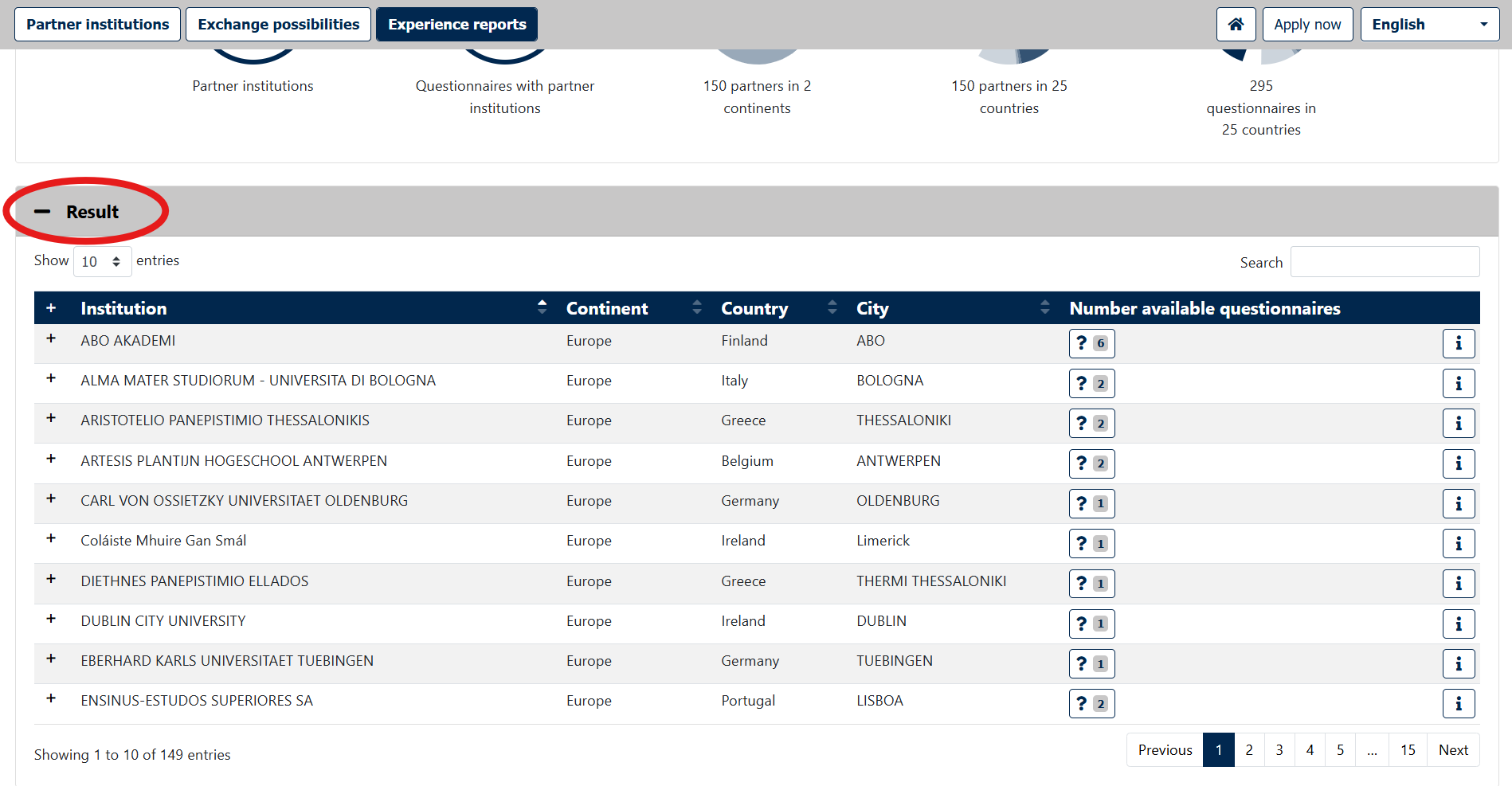Open info for DUBLIN CITY UNIVERSITY
Image resolution: width=1512 pixels, height=786 pixels.
[x=1459, y=624]
